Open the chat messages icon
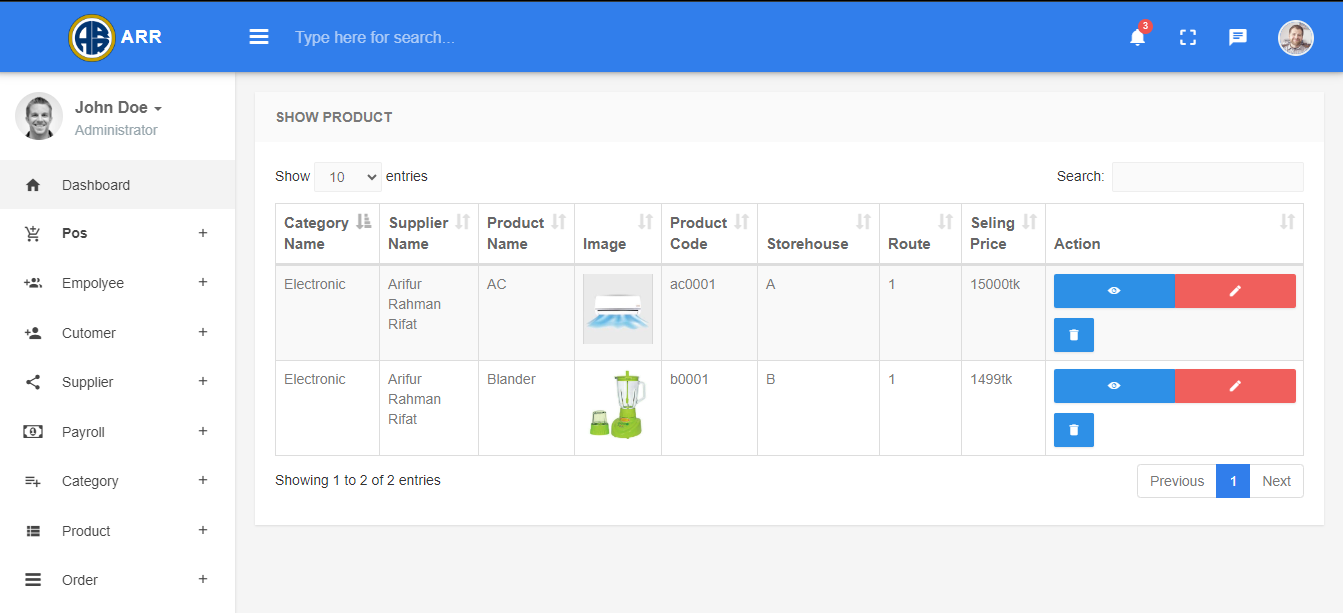Screen dimensions: 1343x613 (x=1238, y=38)
